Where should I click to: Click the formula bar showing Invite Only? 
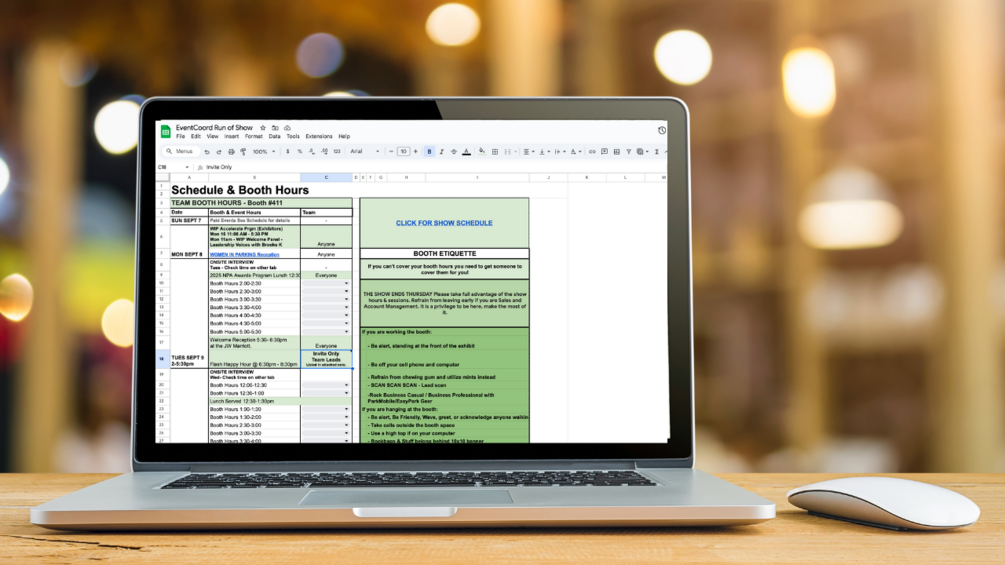(x=436, y=167)
